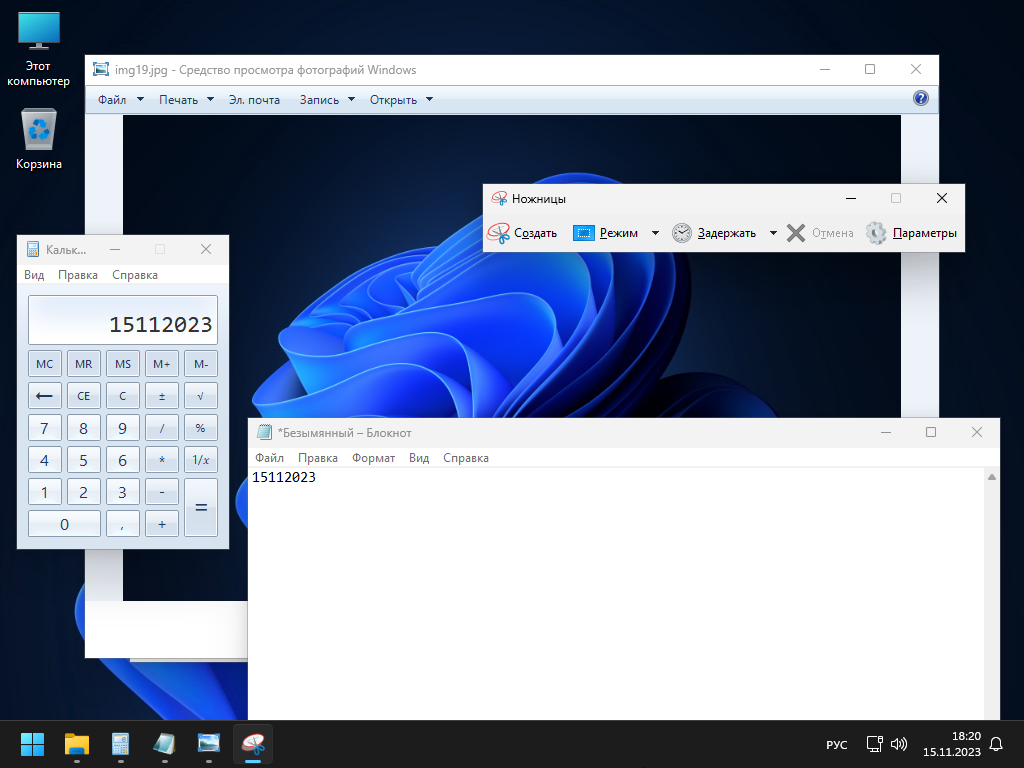Screen dimensions: 1024x768
Task: Click in the Notepad text area
Action: (x=600, y=600)
